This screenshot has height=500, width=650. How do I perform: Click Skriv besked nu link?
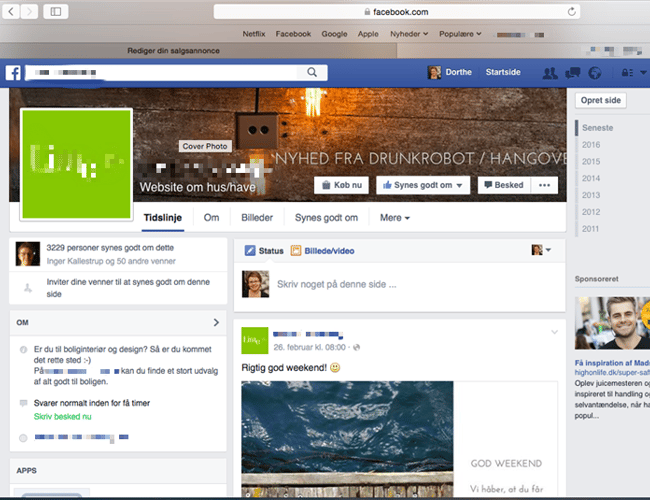tap(62, 416)
